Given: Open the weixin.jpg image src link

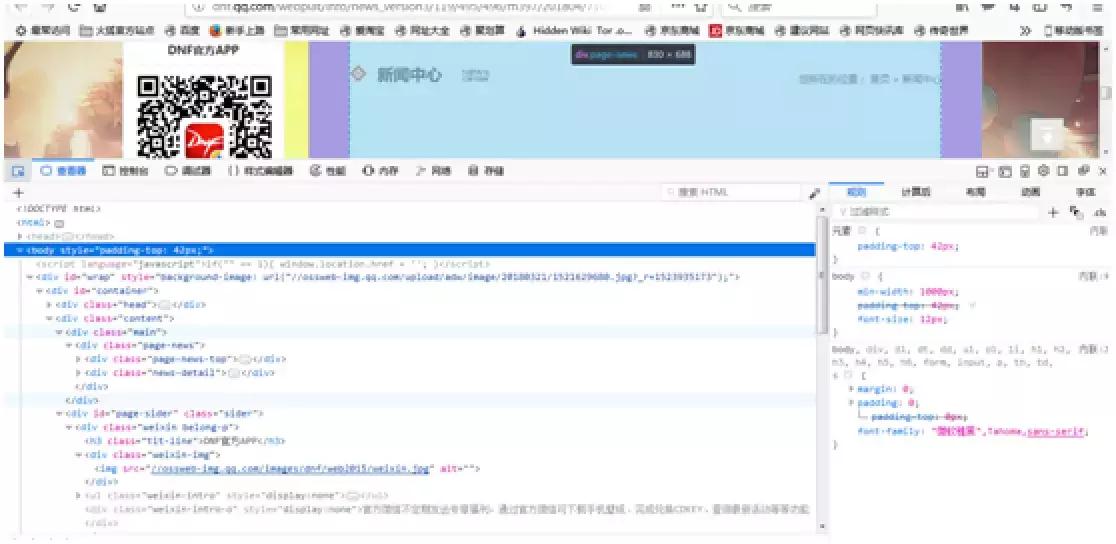Looking at the screenshot, I should (x=288, y=469).
